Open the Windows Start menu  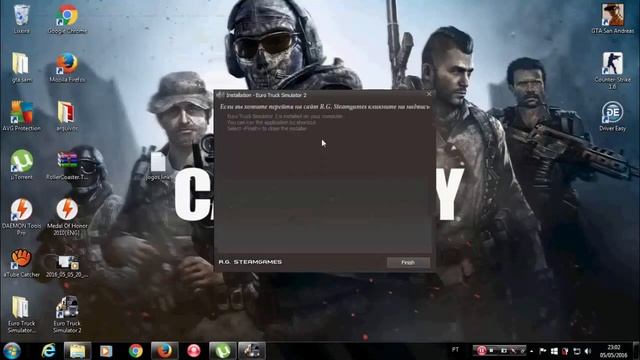(12, 351)
